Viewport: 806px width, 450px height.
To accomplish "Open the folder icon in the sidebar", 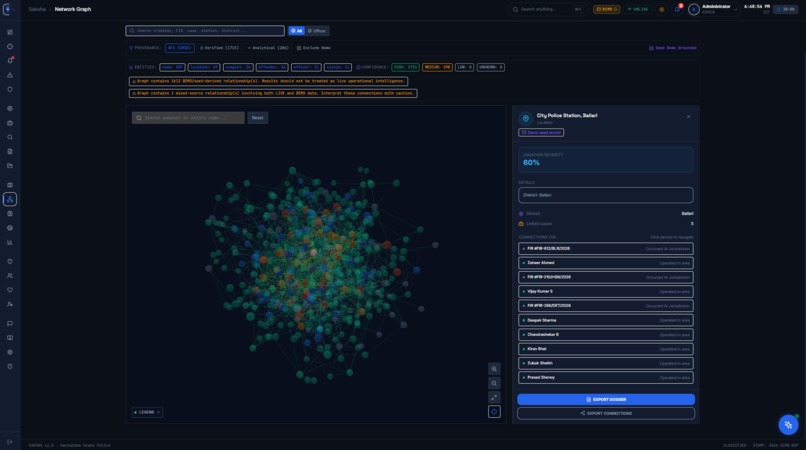I will click(10, 166).
